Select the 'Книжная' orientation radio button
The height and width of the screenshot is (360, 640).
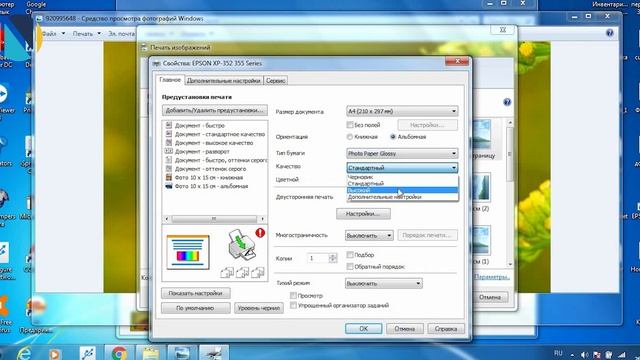coord(349,137)
